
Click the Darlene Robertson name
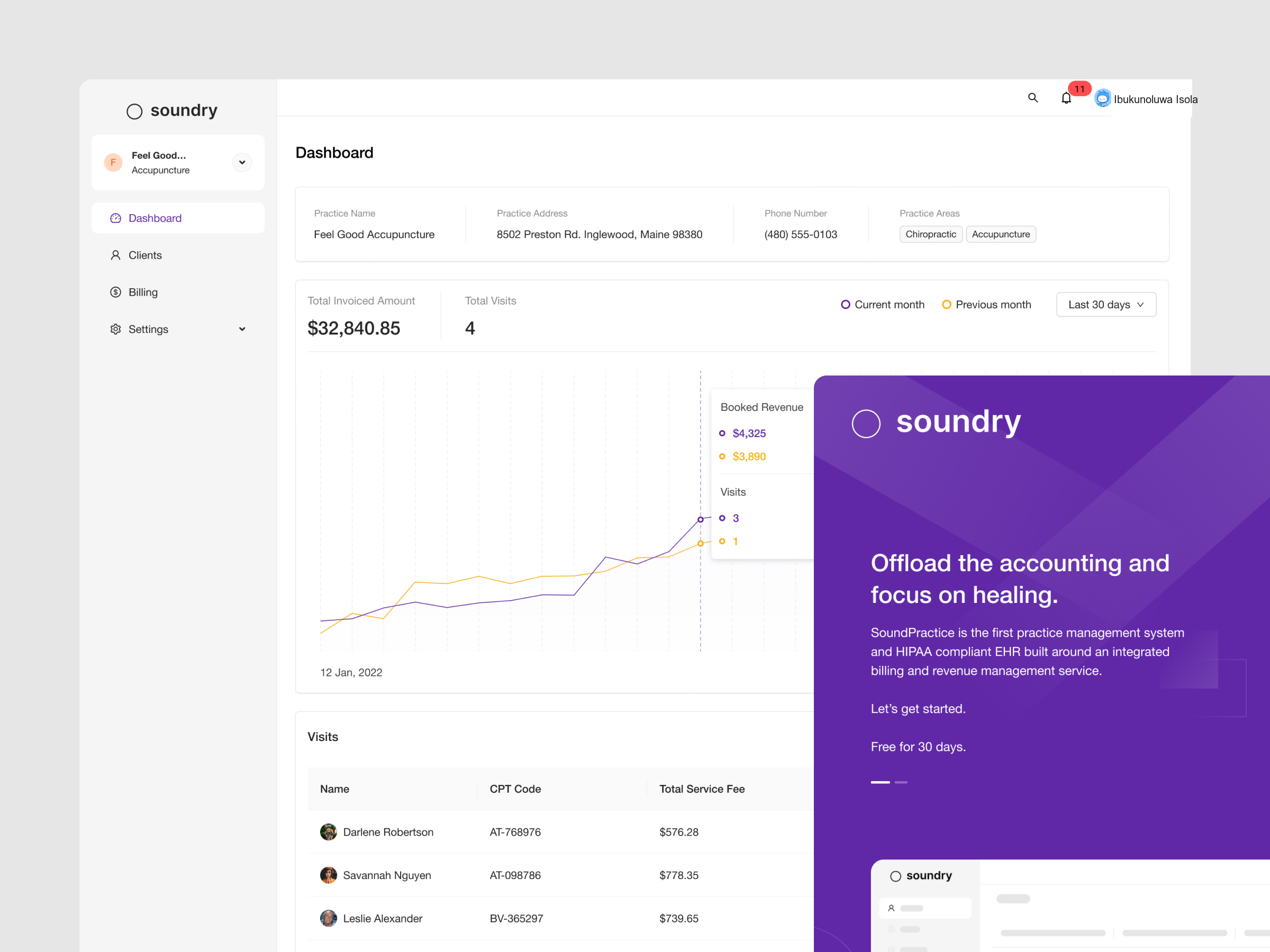tap(388, 832)
